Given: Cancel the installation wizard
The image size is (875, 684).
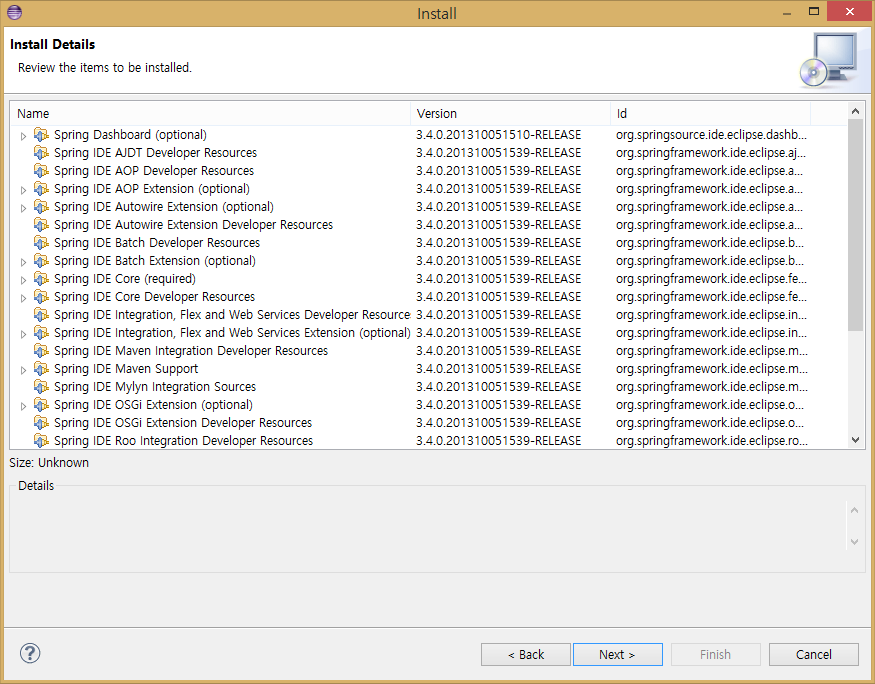Looking at the screenshot, I should [x=814, y=654].
